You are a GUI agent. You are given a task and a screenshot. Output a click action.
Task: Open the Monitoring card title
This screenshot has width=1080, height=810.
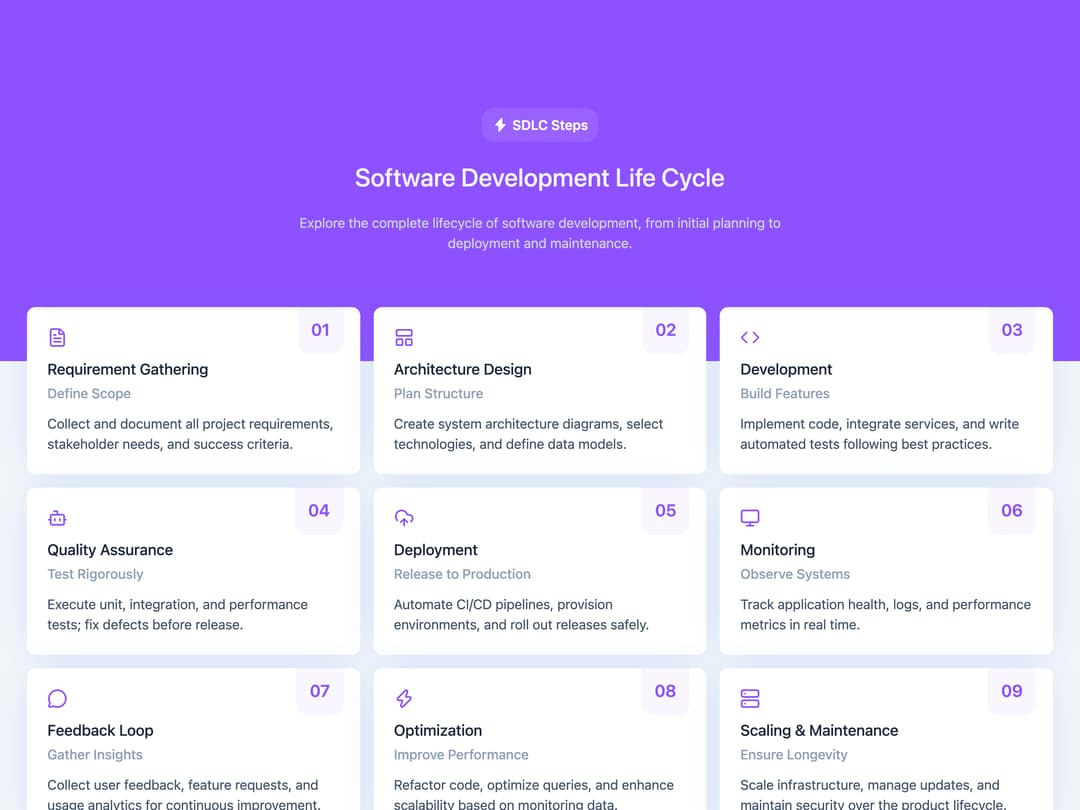click(778, 550)
